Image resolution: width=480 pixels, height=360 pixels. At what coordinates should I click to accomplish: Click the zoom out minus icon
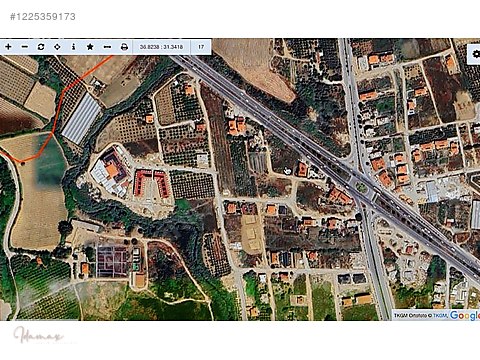[25, 47]
